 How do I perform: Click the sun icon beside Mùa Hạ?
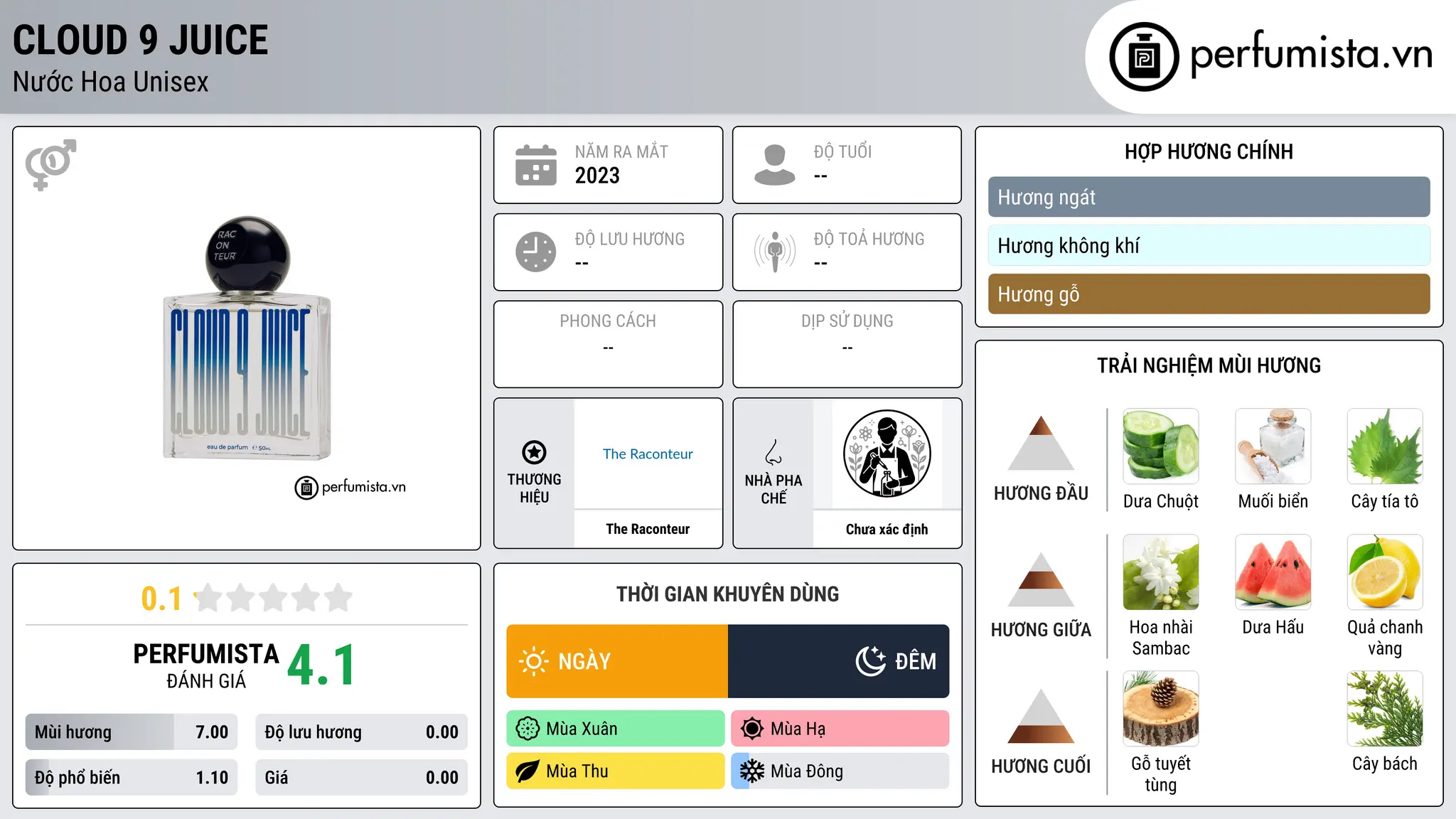click(752, 729)
